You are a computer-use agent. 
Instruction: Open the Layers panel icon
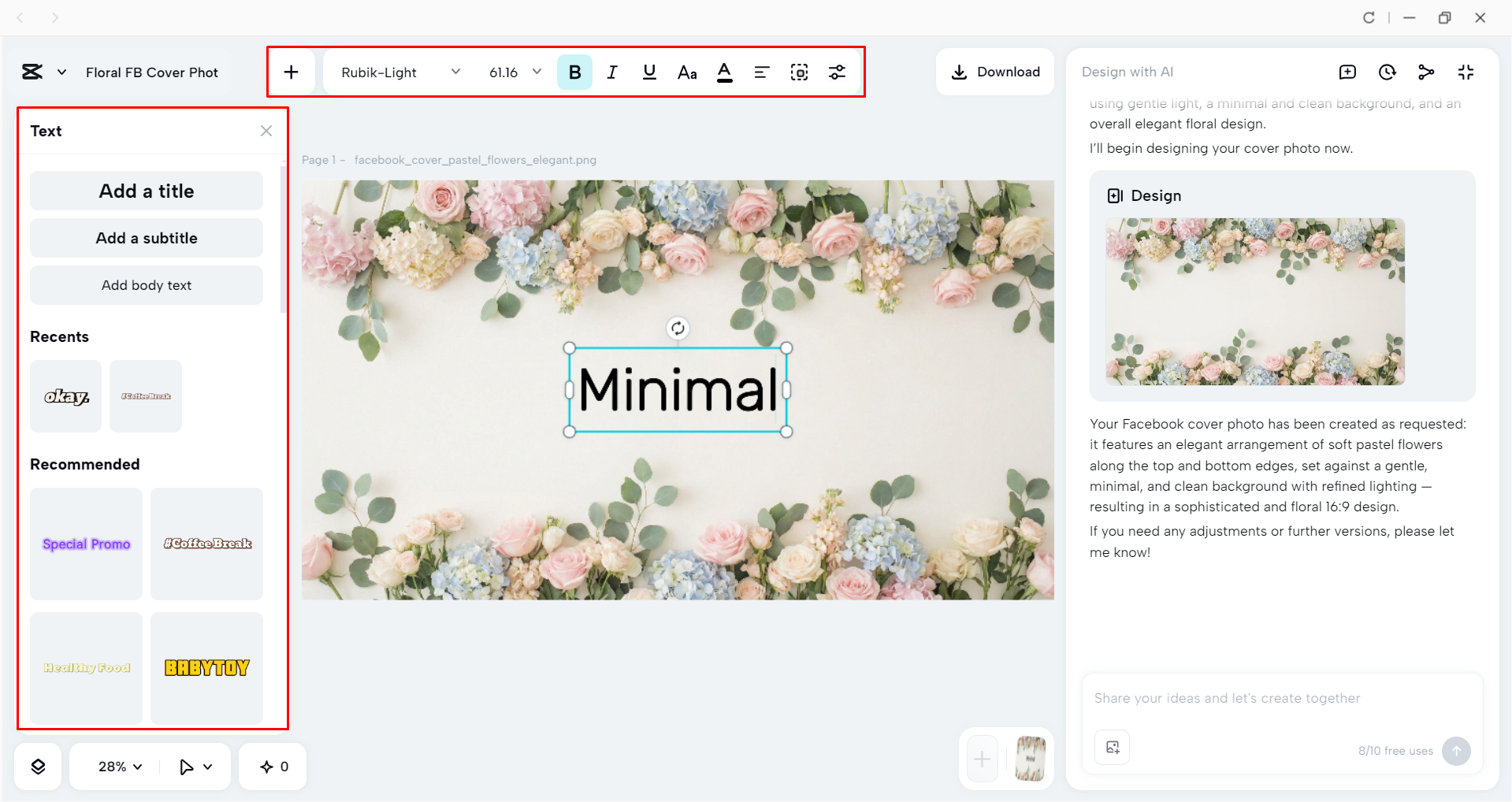click(37, 766)
